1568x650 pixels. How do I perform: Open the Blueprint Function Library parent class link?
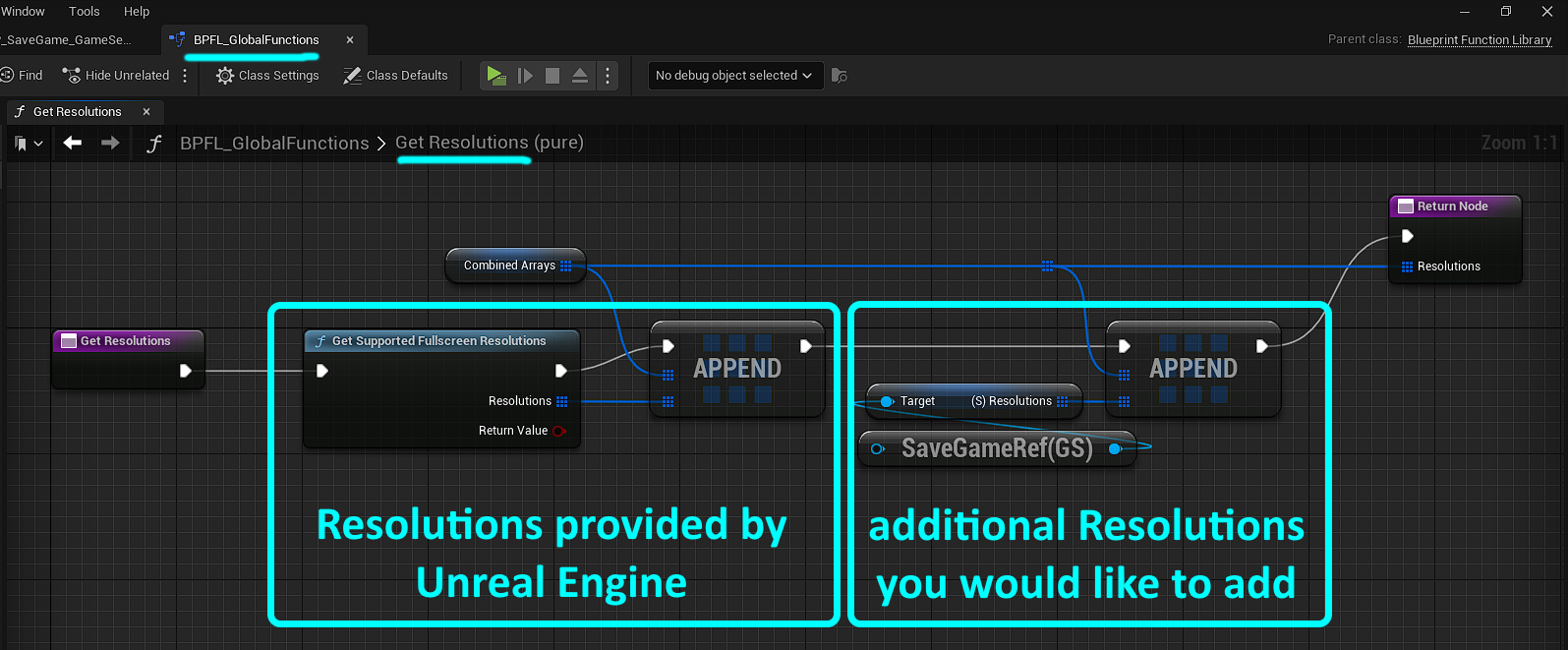pyautogui.click(x=1480, y=40)
